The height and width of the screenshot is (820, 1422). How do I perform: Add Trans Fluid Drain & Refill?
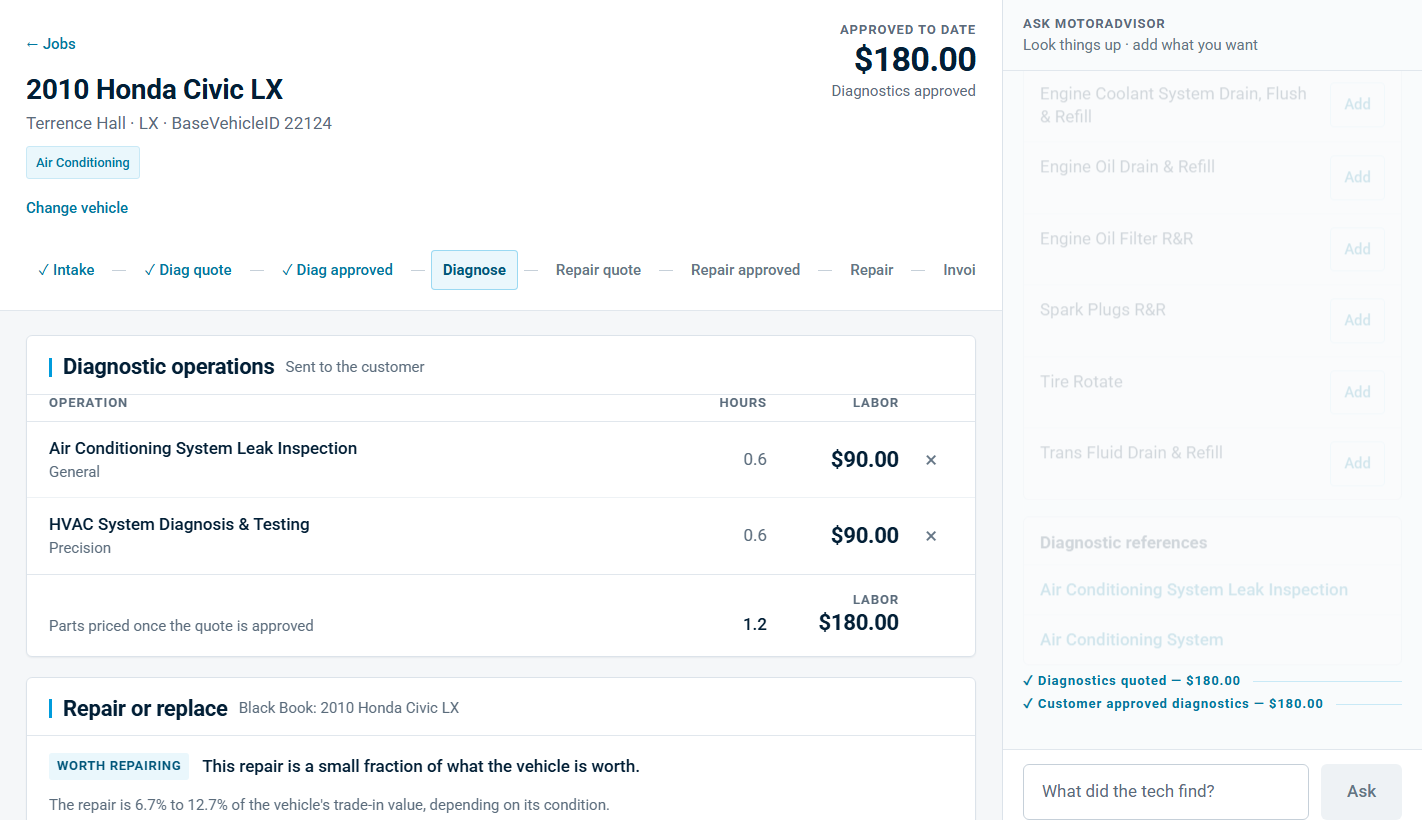(1357, 463)
